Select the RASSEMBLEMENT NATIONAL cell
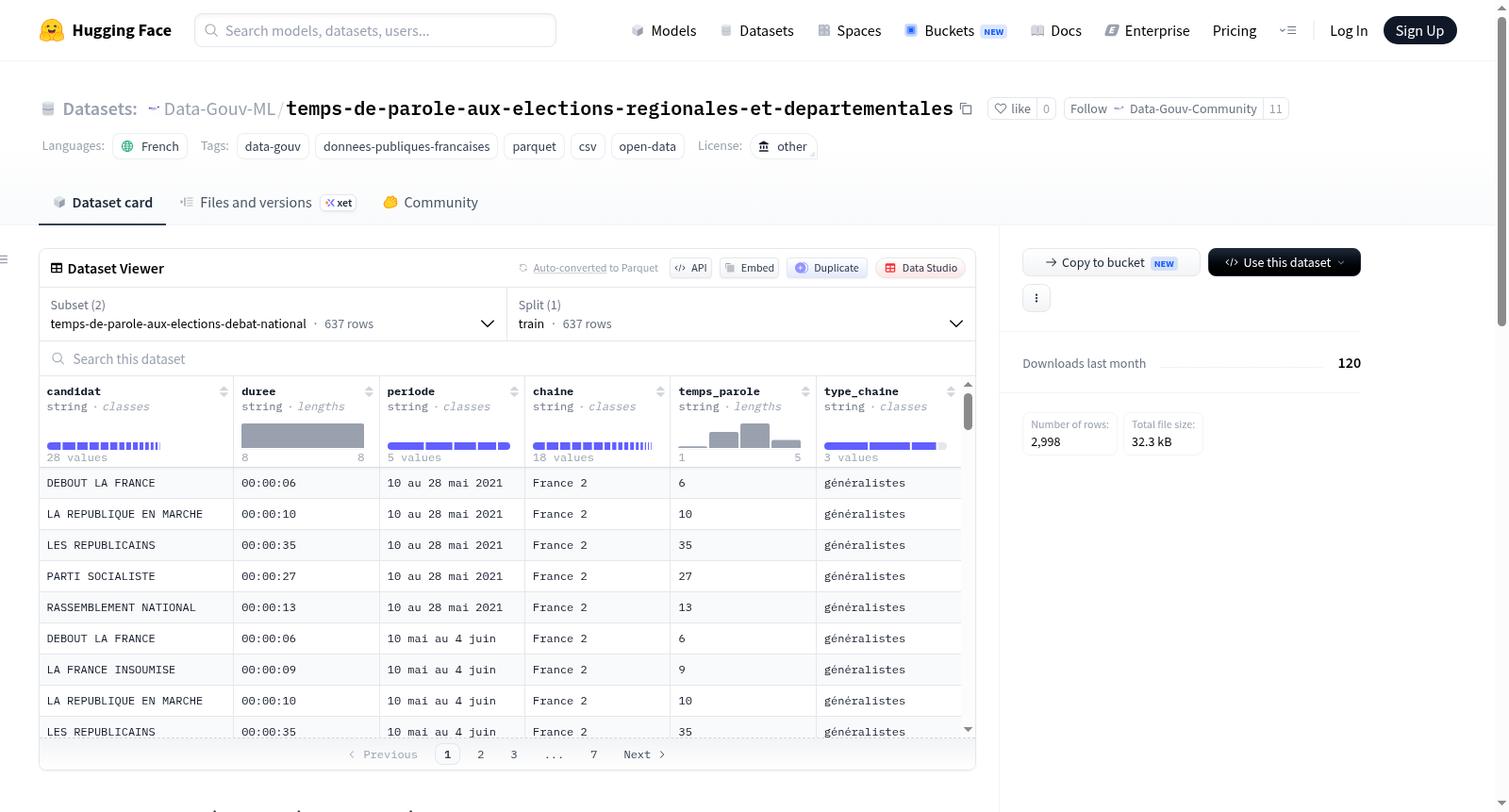 (137, 607)
